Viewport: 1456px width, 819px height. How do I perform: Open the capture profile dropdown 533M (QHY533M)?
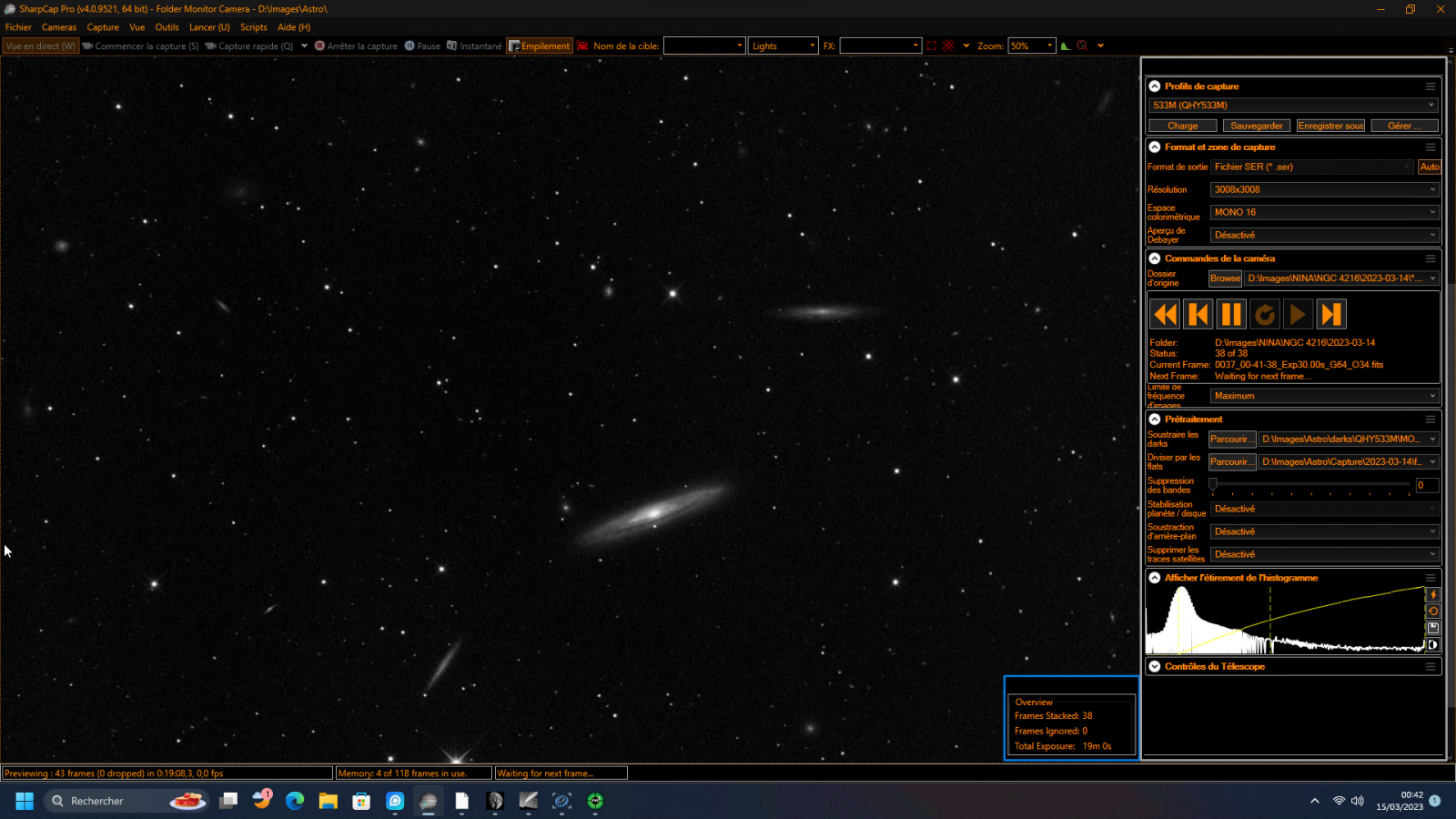pyautogui.click(x=1293, y=106)
